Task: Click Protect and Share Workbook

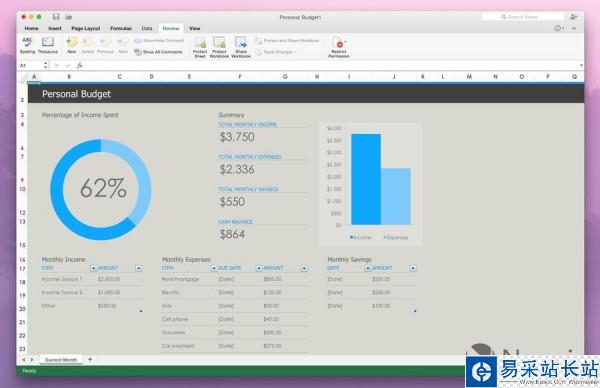Action: [x=287, y=41]
